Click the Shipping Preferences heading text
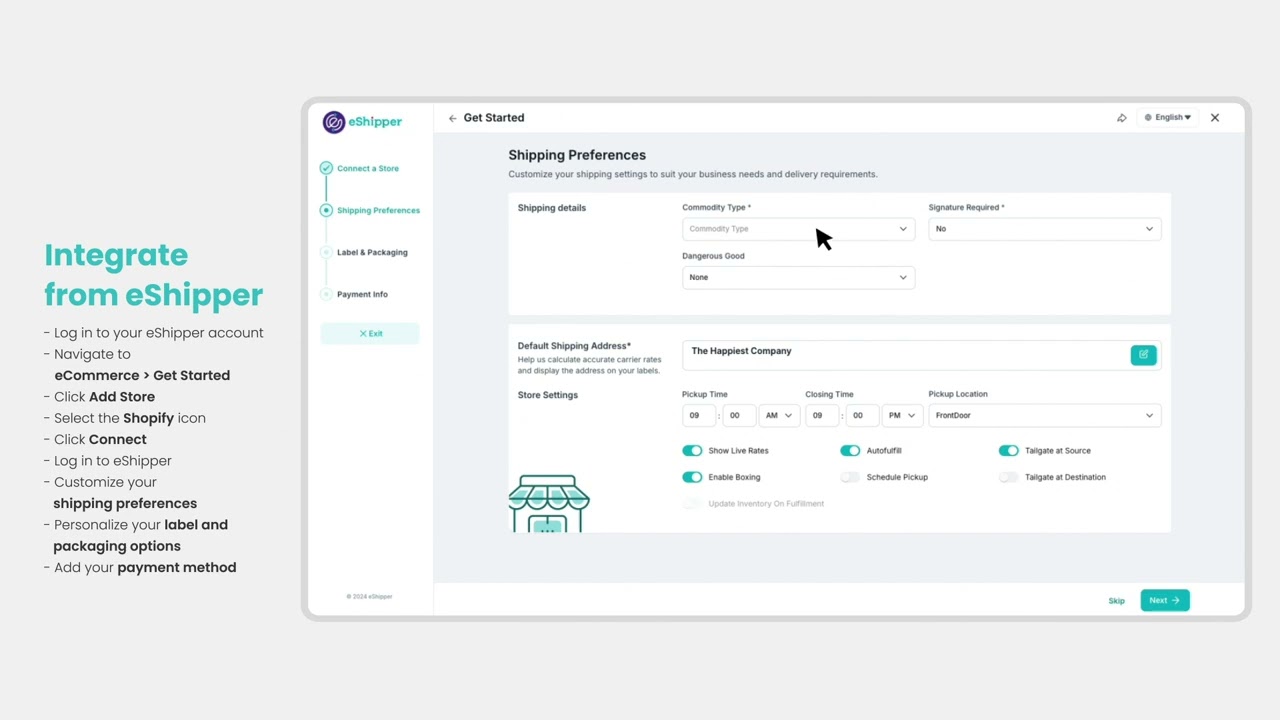The height and width of the screenshot is (720, 1280). [x=577, y=155]
